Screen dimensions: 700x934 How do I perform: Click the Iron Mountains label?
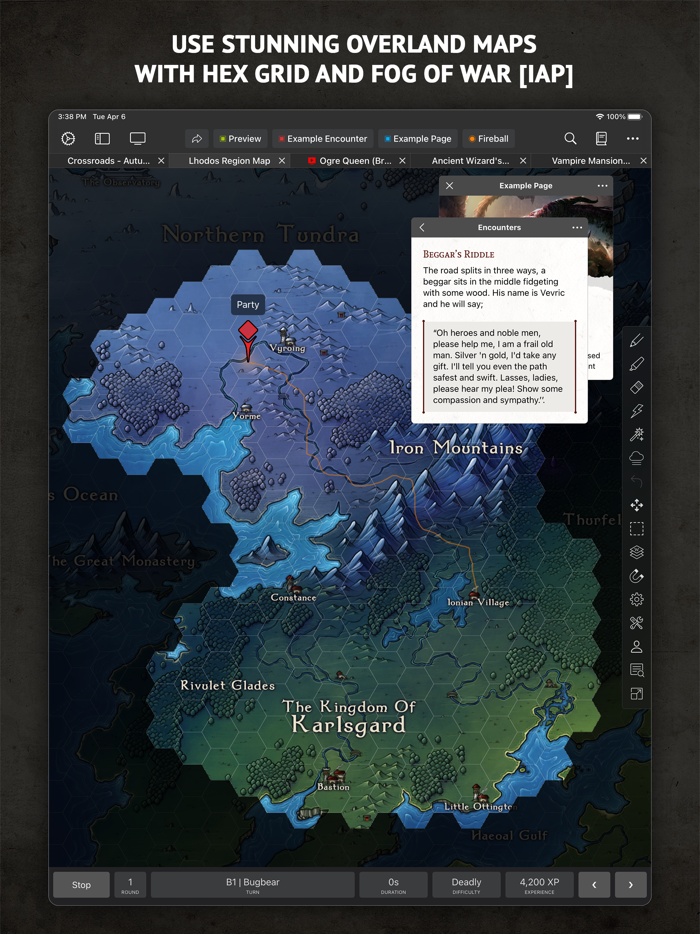456,447
